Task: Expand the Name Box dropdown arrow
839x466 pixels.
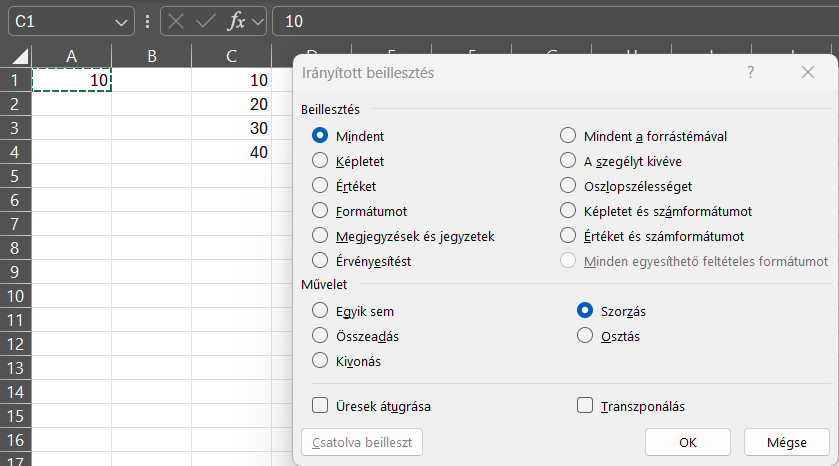Action: 122,21
